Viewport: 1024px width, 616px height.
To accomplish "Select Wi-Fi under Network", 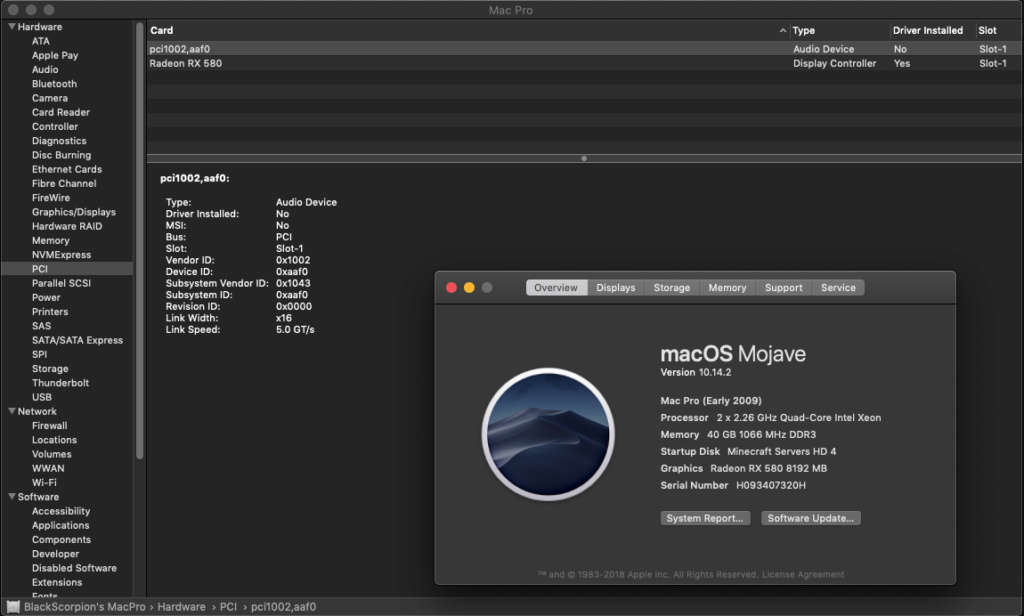I will tap(44, 483).
